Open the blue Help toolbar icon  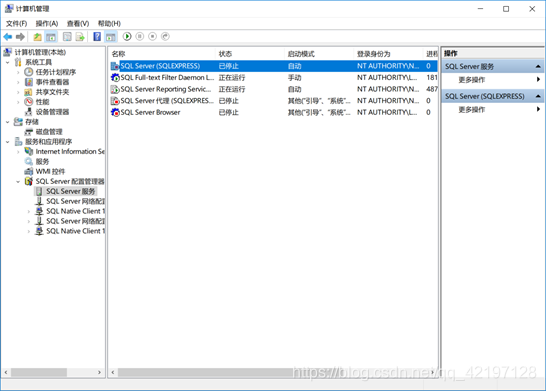97,37
